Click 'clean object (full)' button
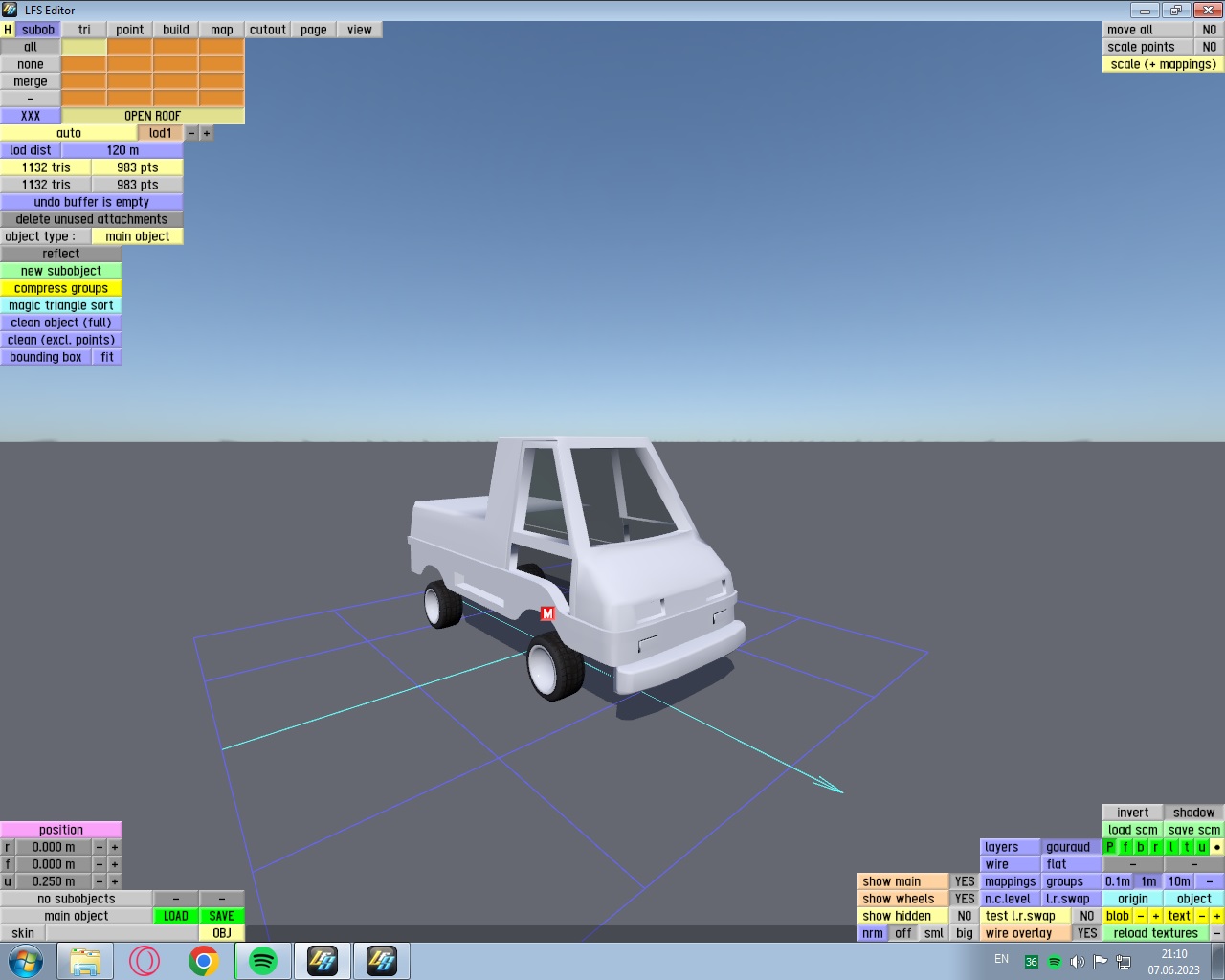The image size is (1225, 980). click(x=61, y=323)
